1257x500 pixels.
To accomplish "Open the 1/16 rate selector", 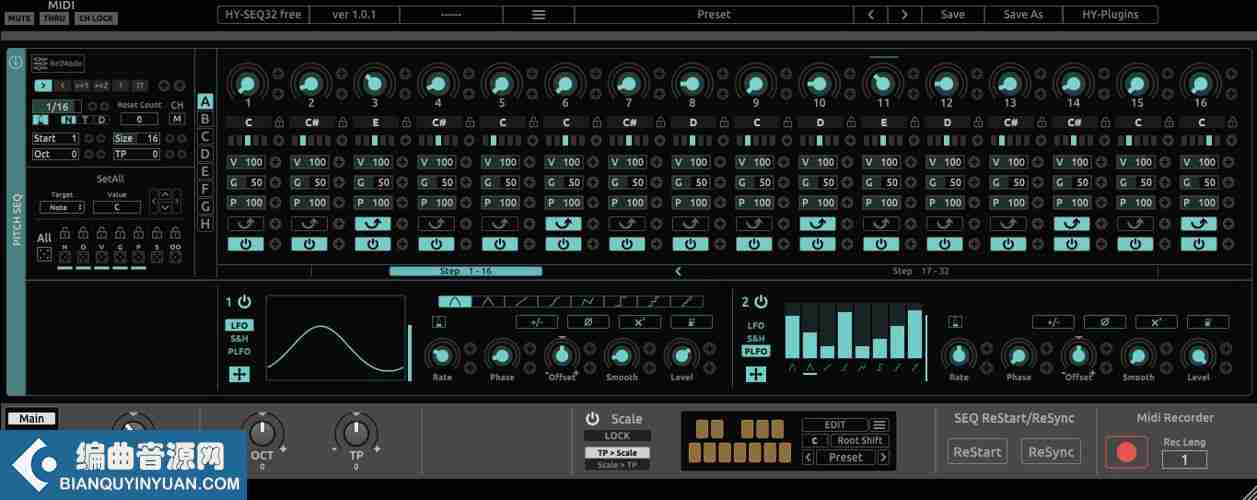I will (x=56, y=106).
